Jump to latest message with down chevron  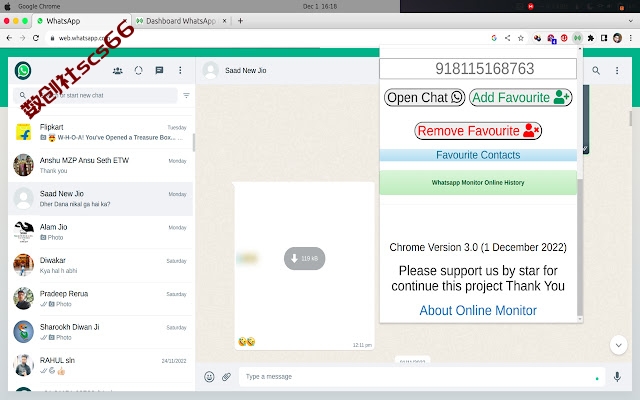[618, 345]
